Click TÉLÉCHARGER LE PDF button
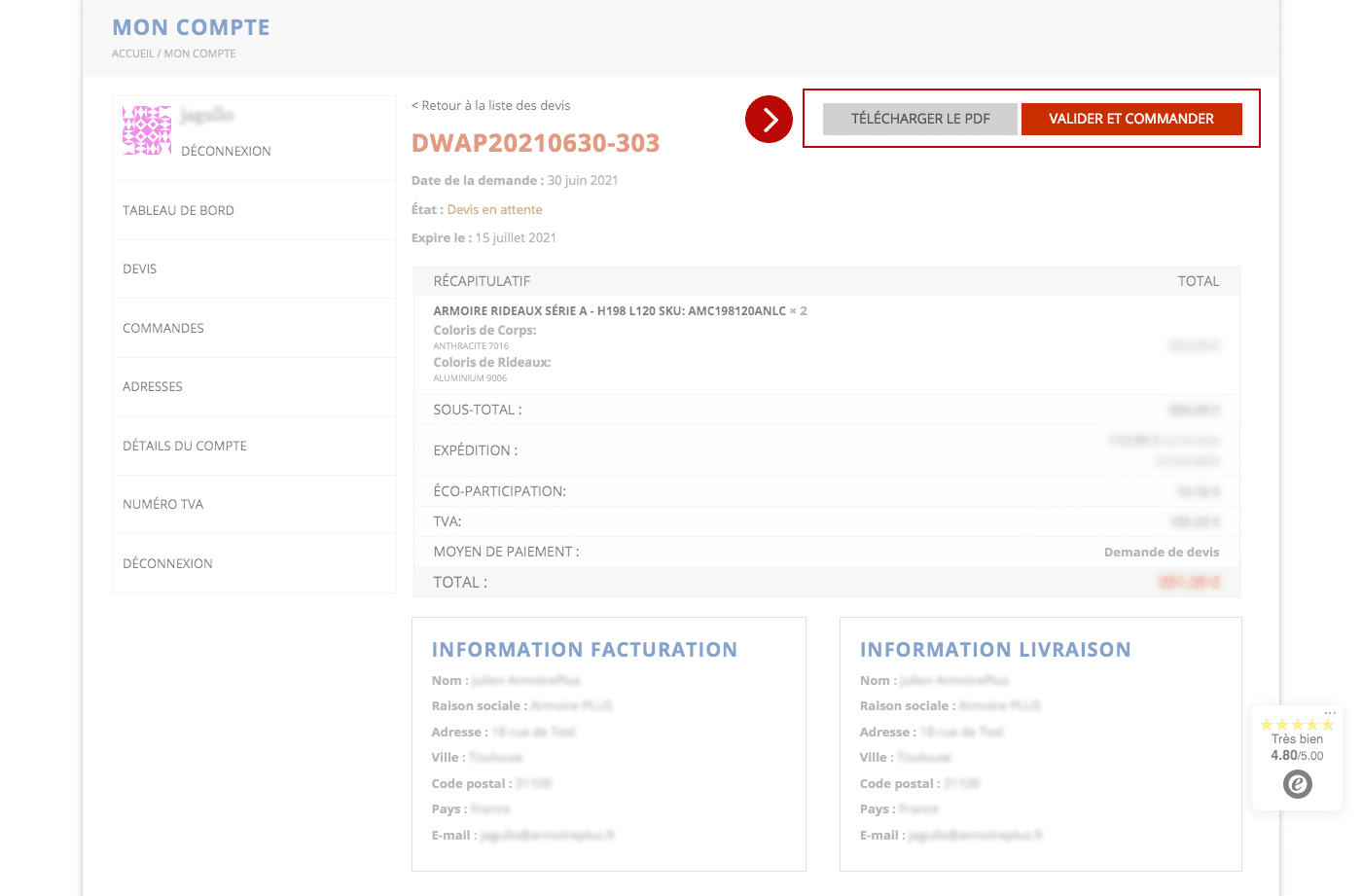1362x896 pixels. [920, 119]
